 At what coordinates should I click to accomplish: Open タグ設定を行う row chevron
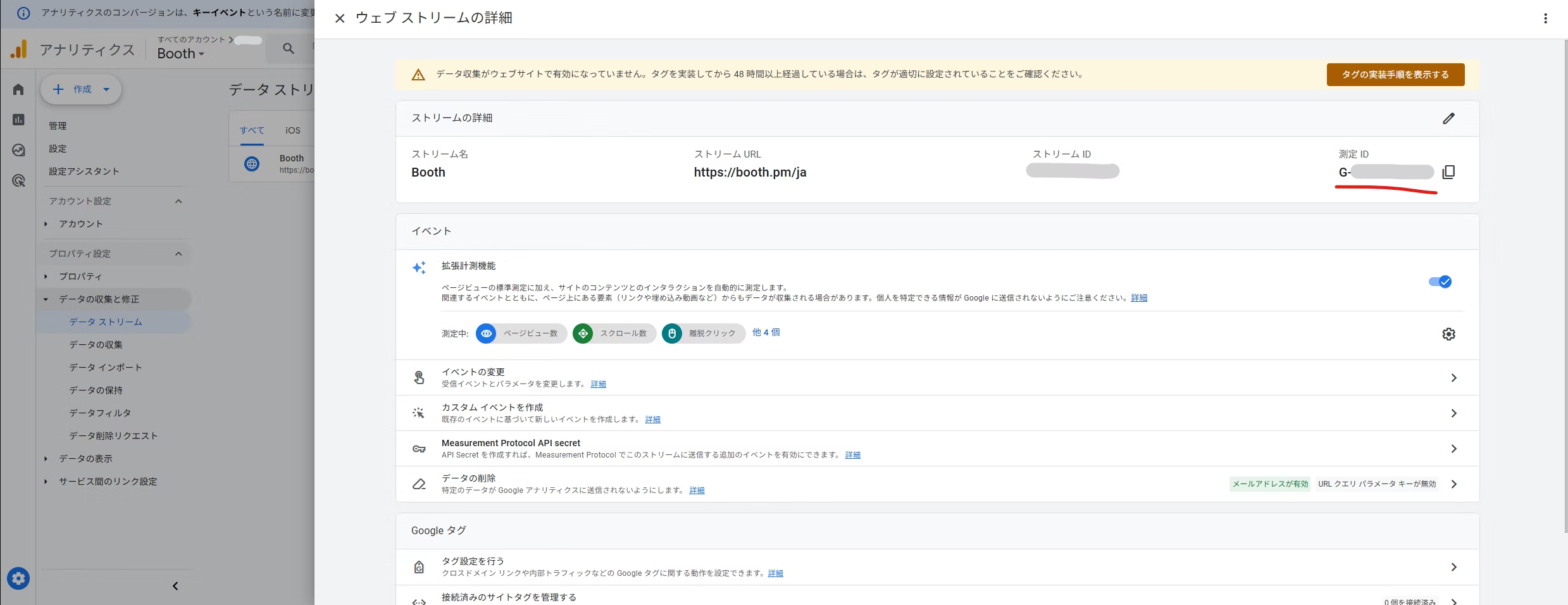1453,567
